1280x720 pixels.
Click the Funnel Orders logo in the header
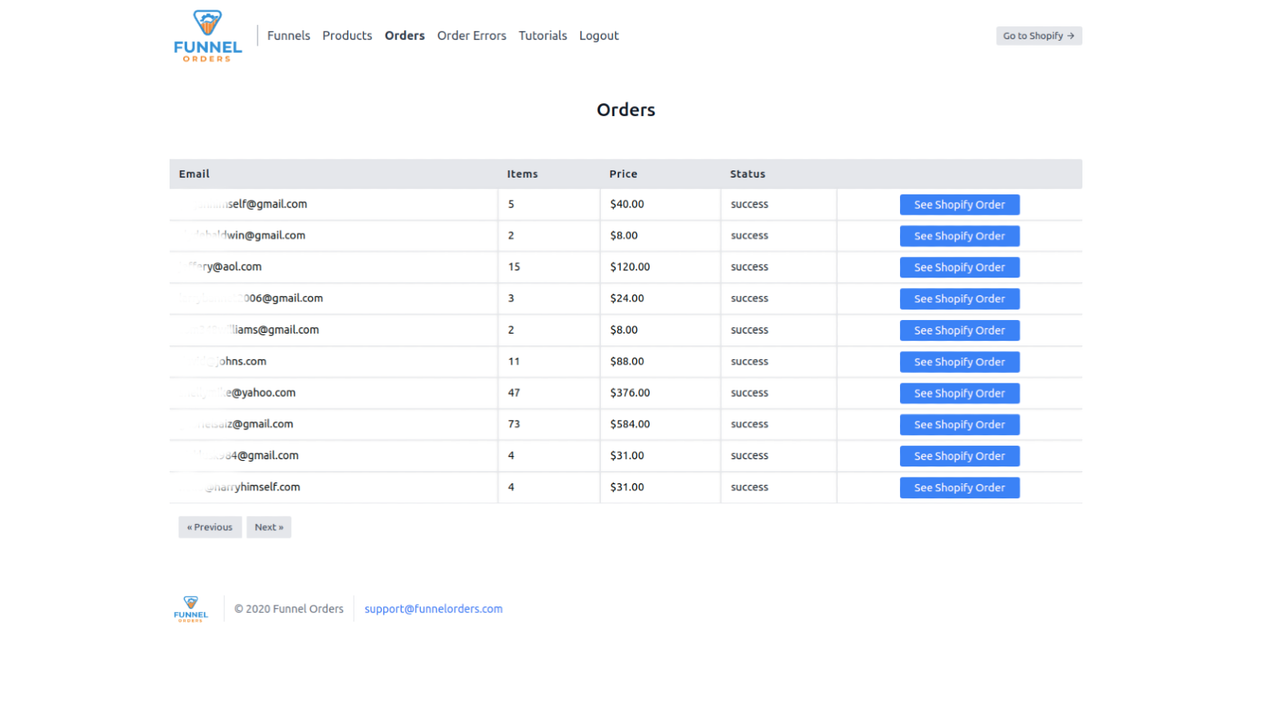[x=207, y=37]
